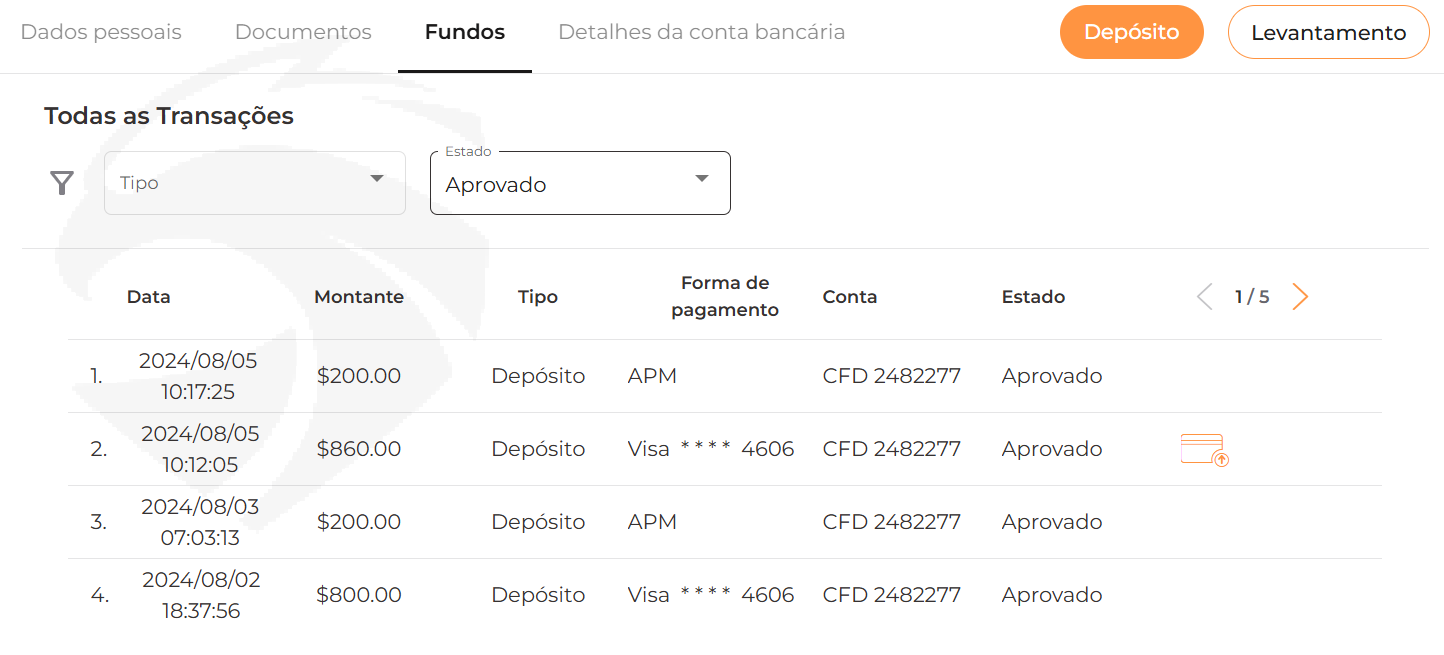Switch to the Dados pessoais tab
The image size is (1444, 655).
point(101,32)
